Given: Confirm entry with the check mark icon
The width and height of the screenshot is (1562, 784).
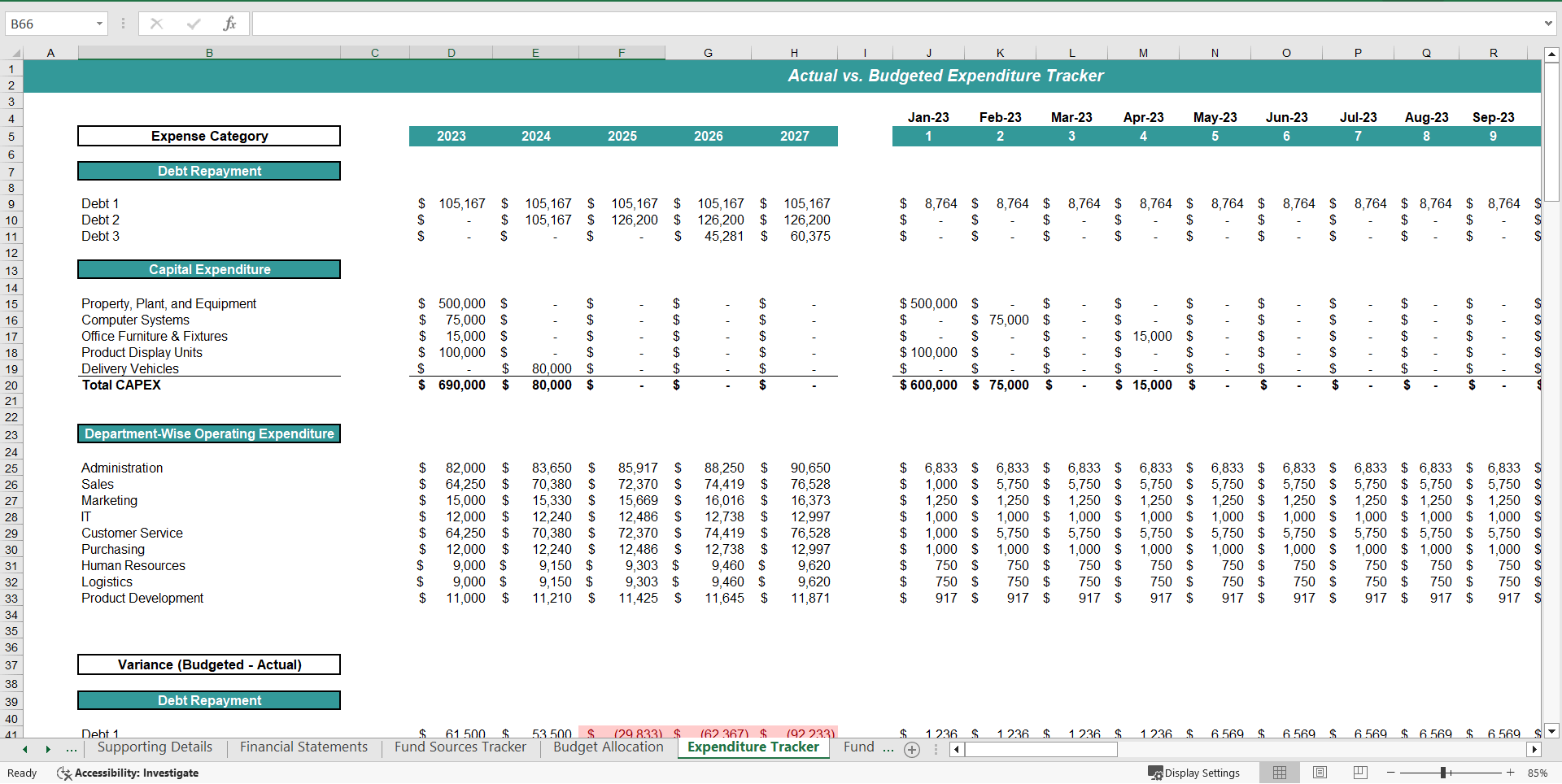Looking at the screenshot, I should [x=194, y=23].
